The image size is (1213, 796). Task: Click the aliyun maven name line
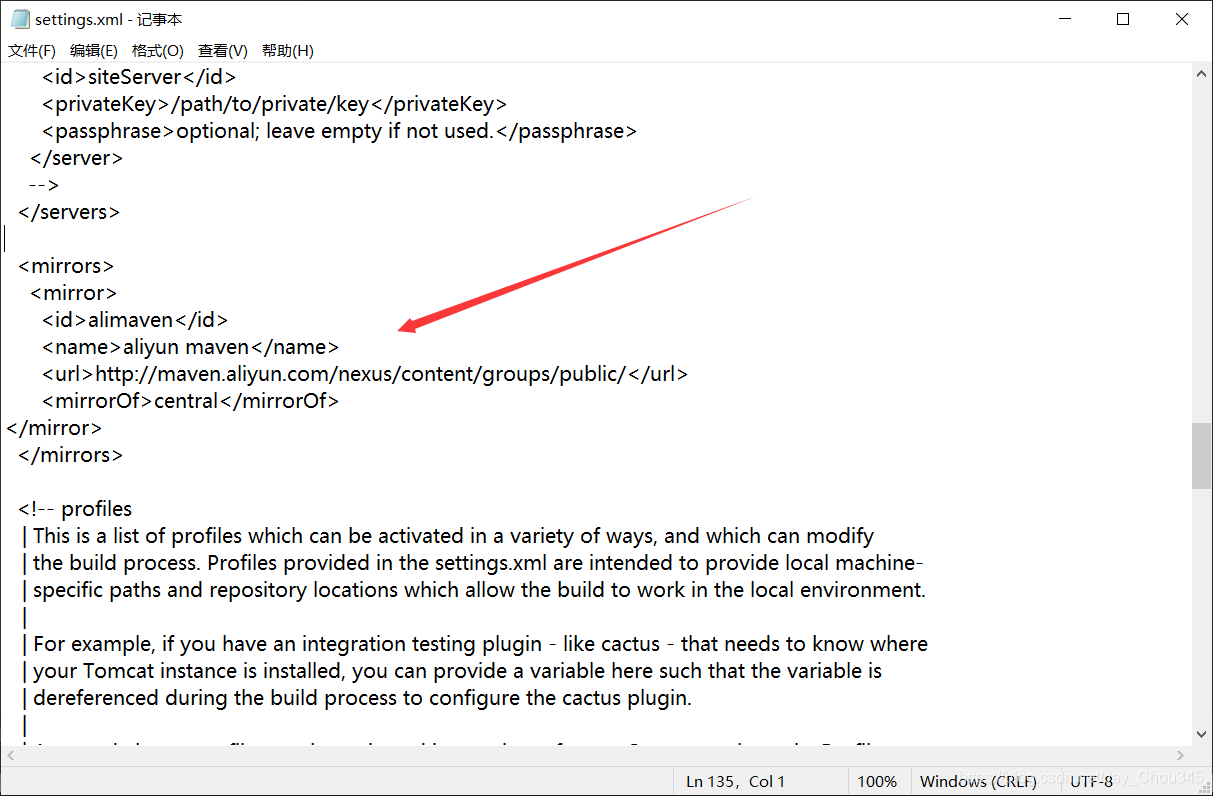pos(191,347)
